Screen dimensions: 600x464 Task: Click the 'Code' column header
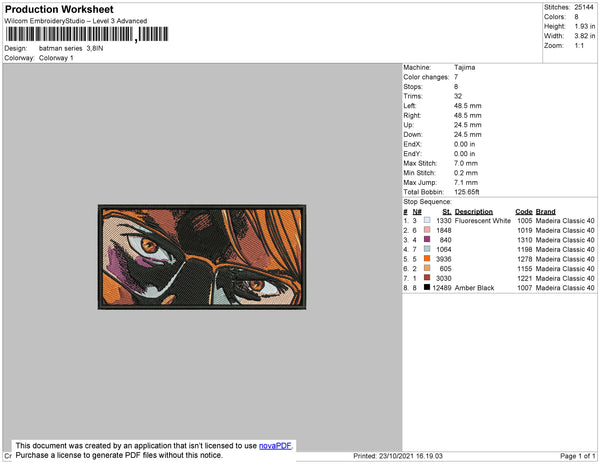pyautogui.click(x=524, y=212)
